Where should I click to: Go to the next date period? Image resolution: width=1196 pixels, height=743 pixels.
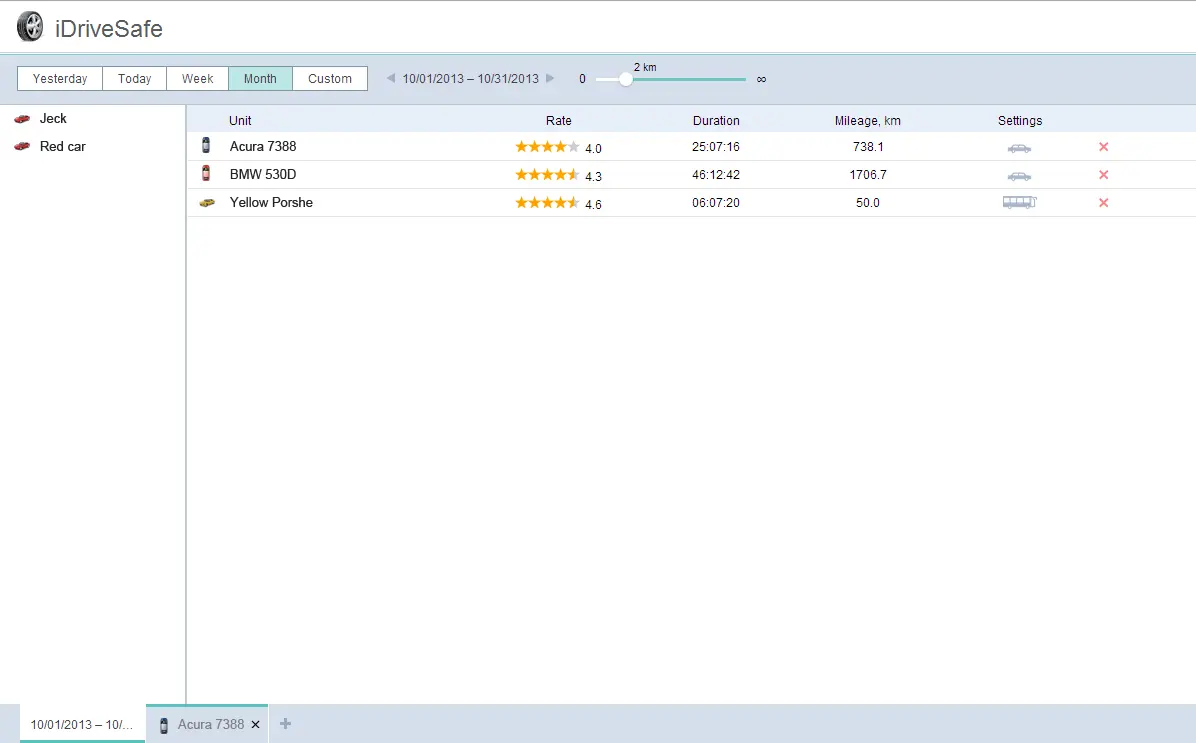[550, 78]
